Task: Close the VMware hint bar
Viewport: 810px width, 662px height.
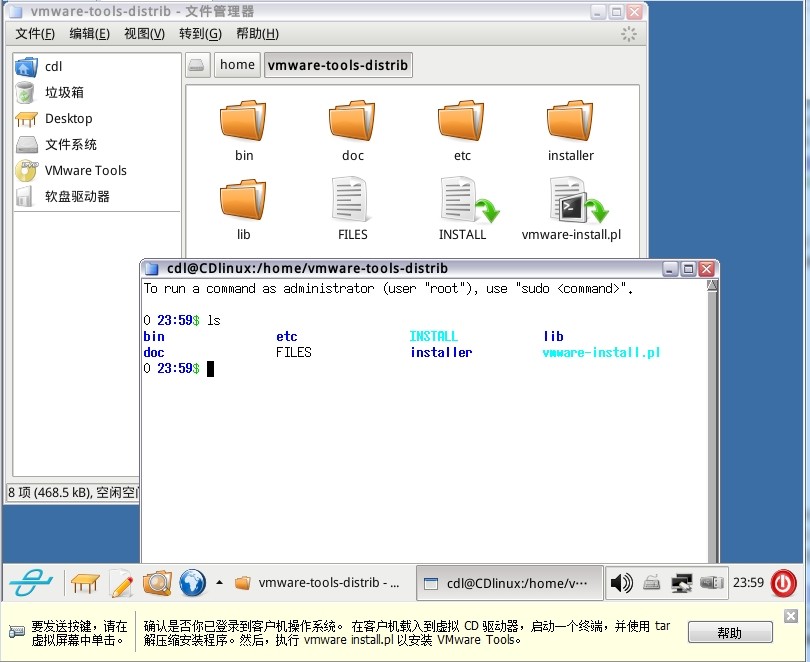Action: click(x=790, y=616)
